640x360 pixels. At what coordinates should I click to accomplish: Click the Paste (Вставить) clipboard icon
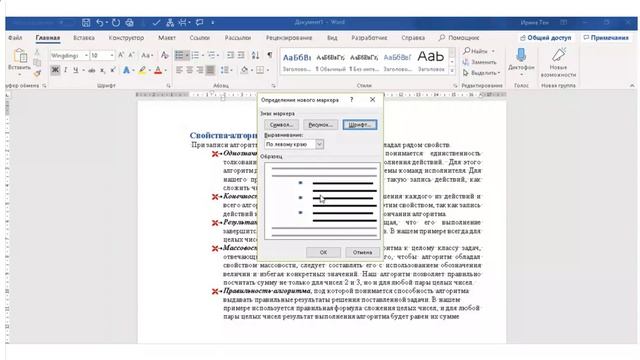(20, 56)
